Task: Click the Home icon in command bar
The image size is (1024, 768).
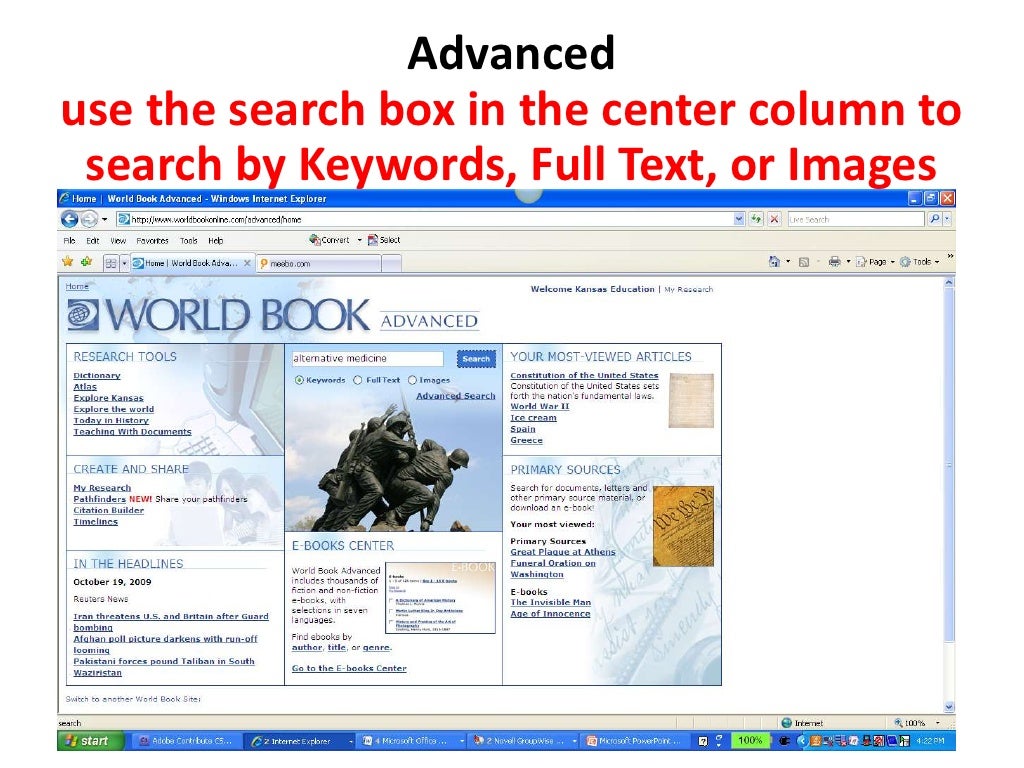Action: coord(775,262)
